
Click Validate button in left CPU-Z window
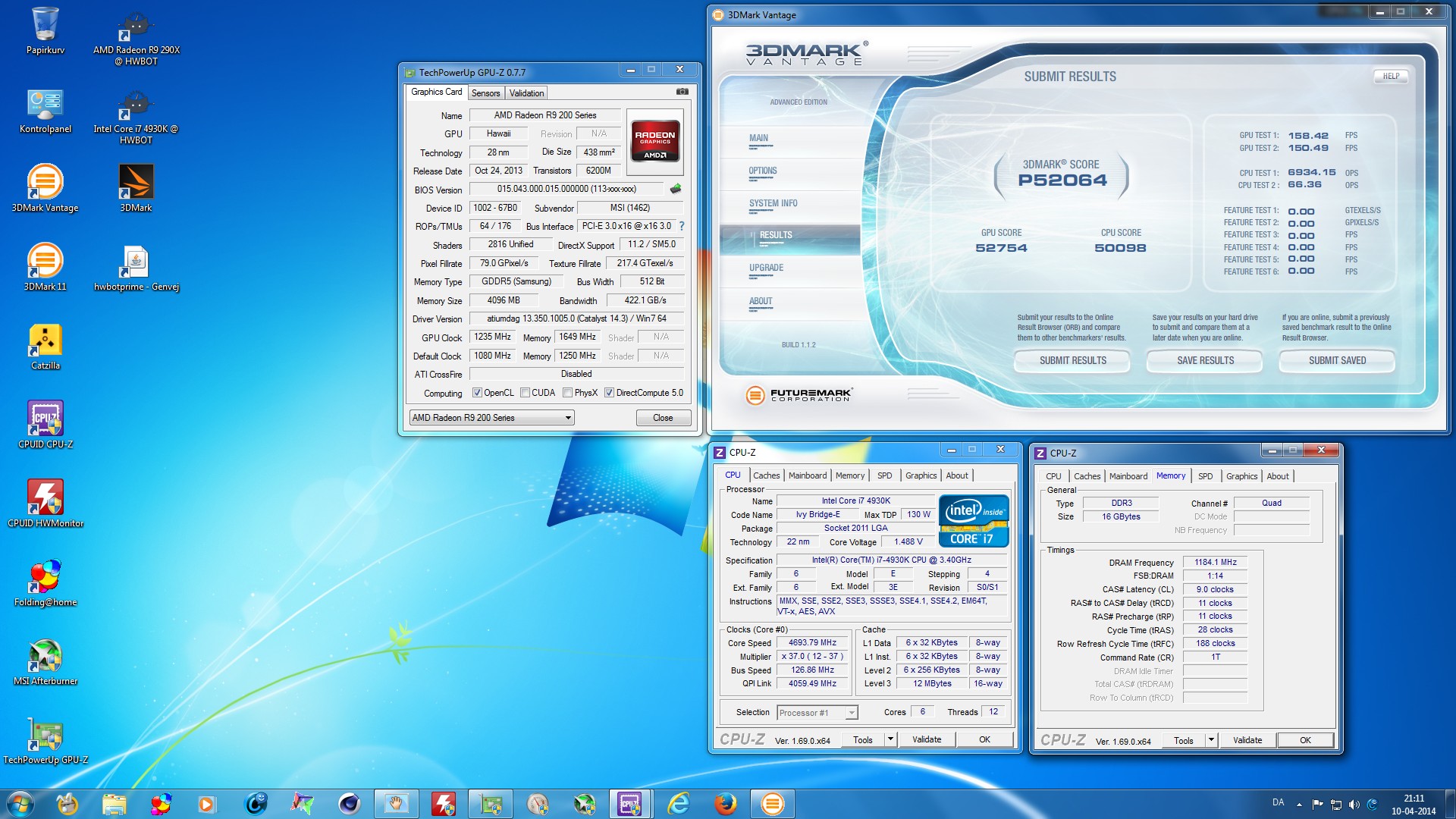coord(927,739)
